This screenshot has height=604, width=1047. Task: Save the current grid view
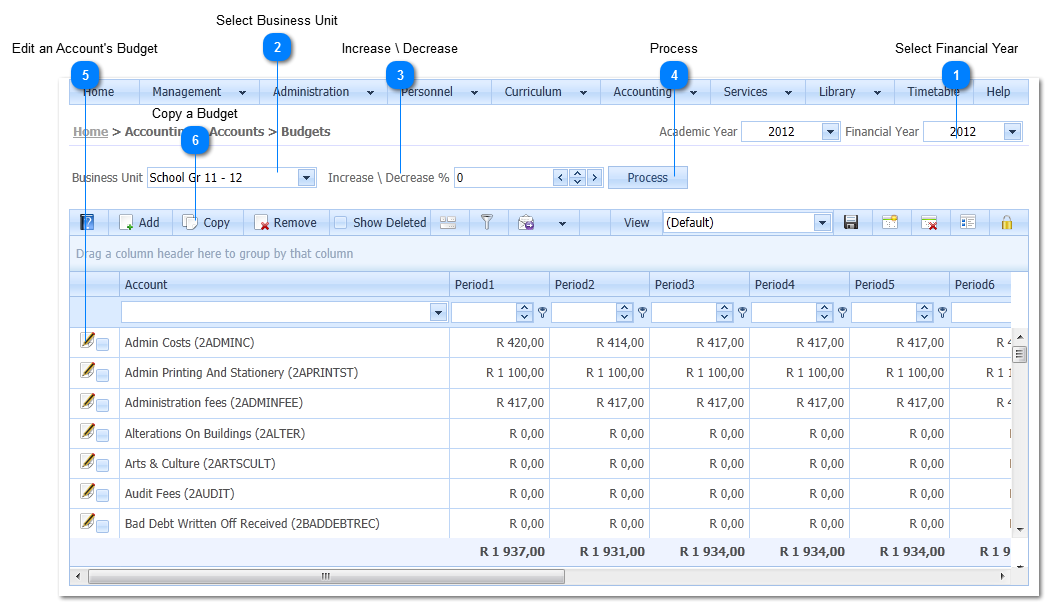tap(851, 223)
